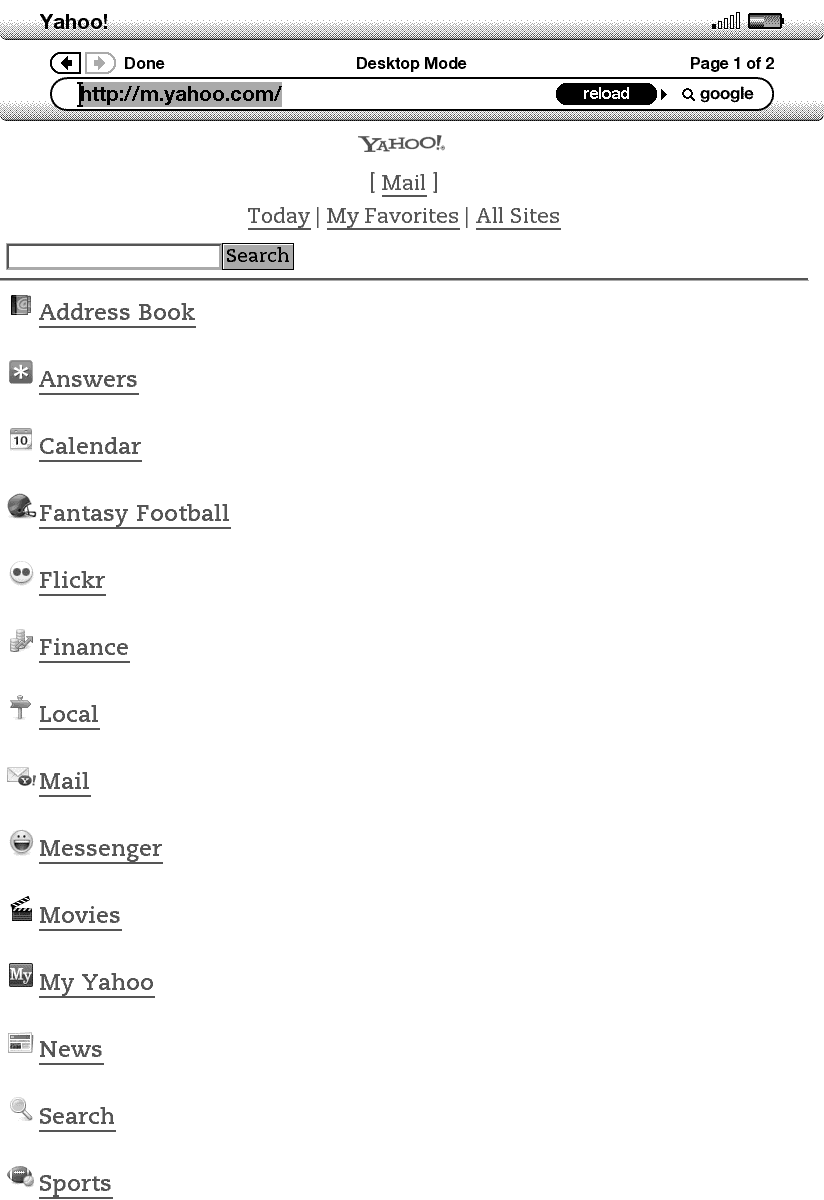Click the Movies clapperboard icon
824x1200 pixels.
[21, 909]
